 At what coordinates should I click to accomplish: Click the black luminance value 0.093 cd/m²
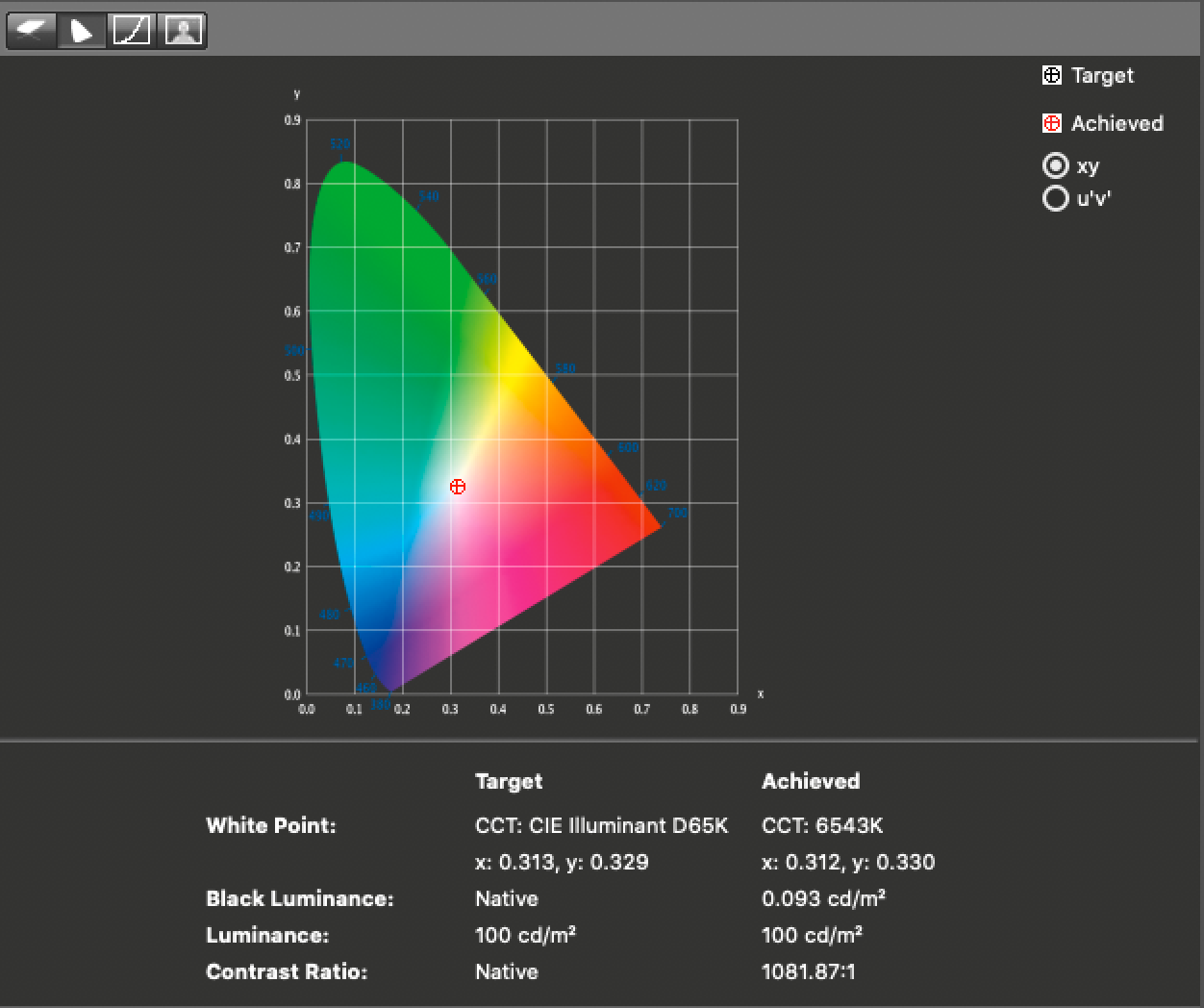pyautogui.click(x=823, y=898)
